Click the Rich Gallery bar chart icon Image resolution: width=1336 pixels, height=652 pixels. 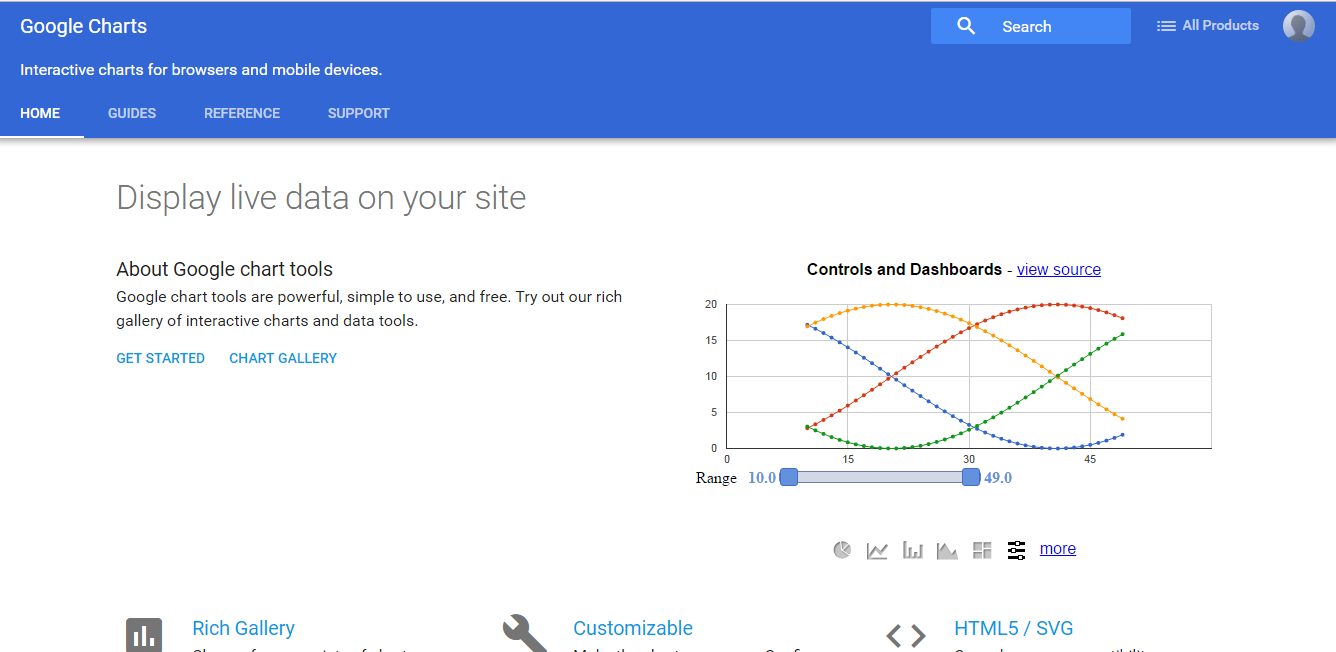[x=144, y=634]
